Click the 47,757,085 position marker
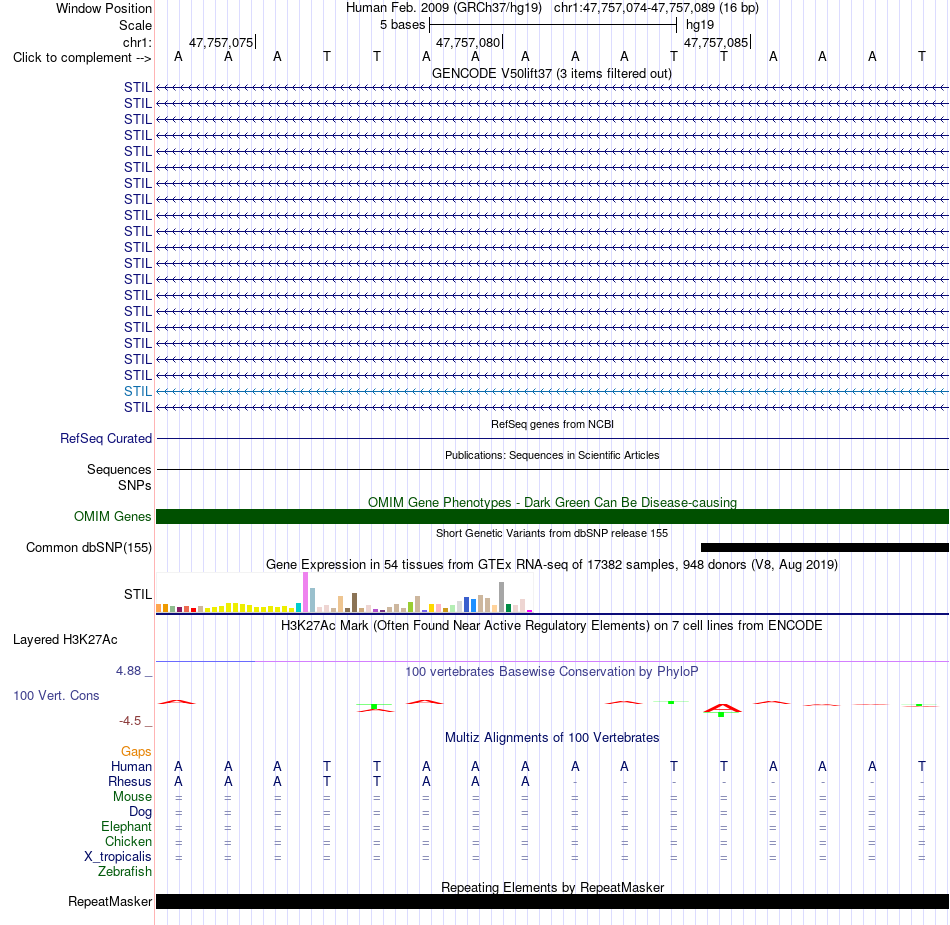The image size is (950, 925). 717,42
